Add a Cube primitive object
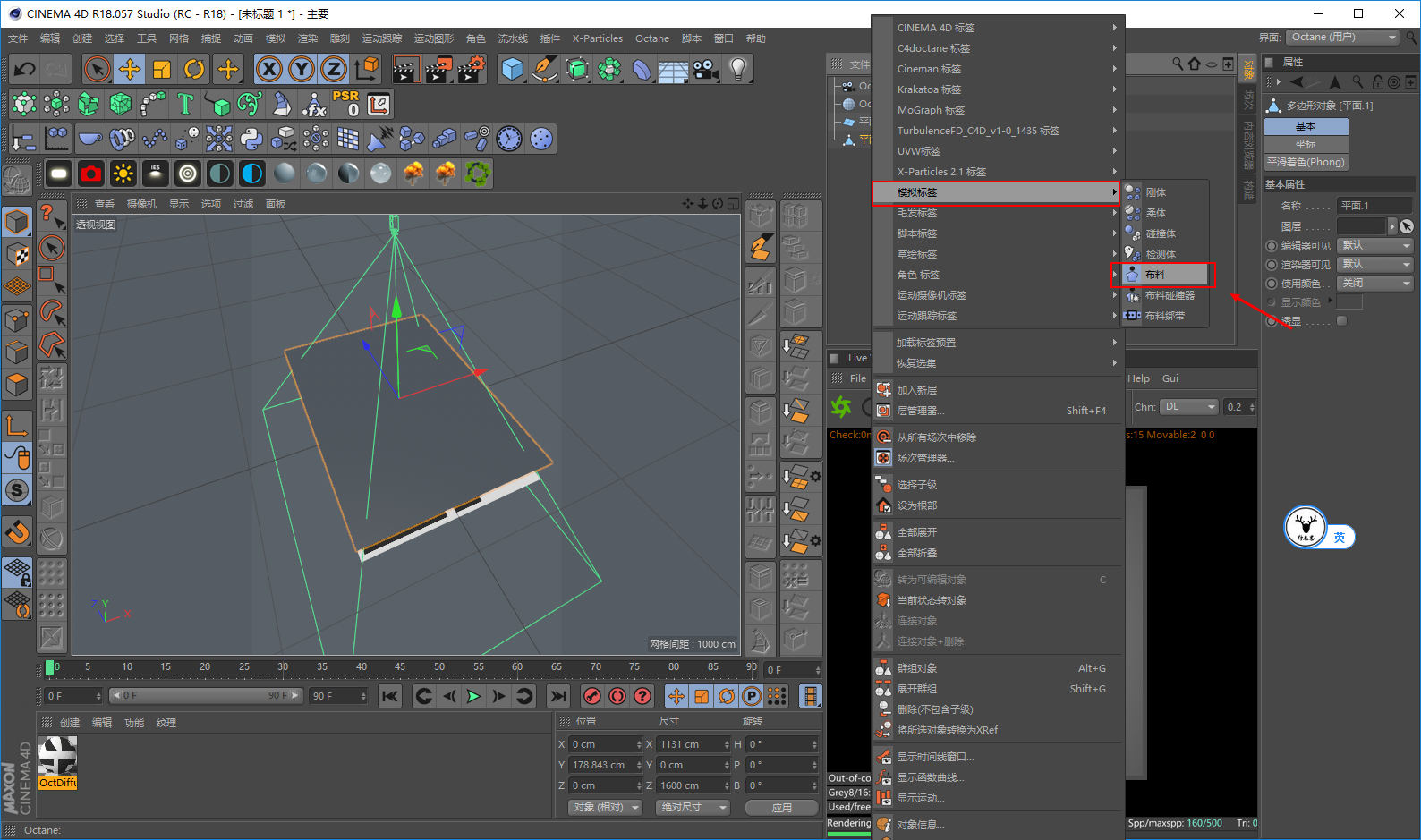Screen dimensions: 1421x840 click(x=512, y=69)
